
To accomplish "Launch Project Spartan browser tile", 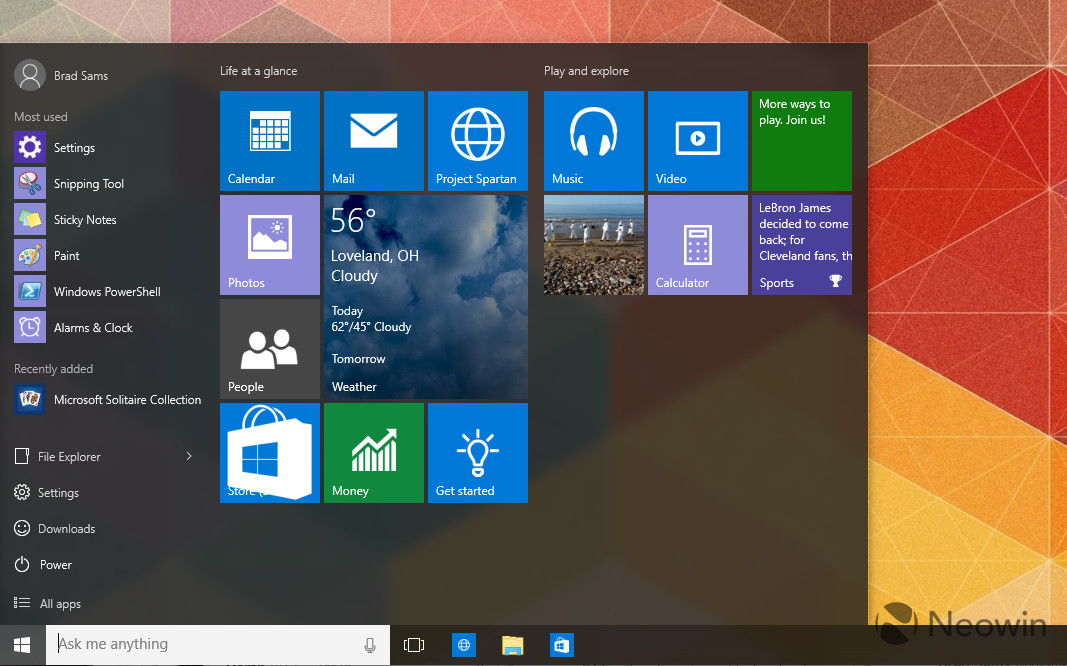I will point(478,141).
